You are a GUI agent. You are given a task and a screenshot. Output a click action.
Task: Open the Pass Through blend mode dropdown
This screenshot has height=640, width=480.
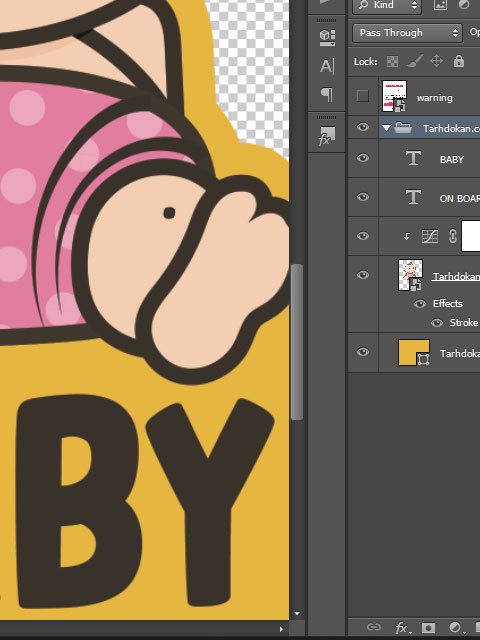[x=407, y=33]
